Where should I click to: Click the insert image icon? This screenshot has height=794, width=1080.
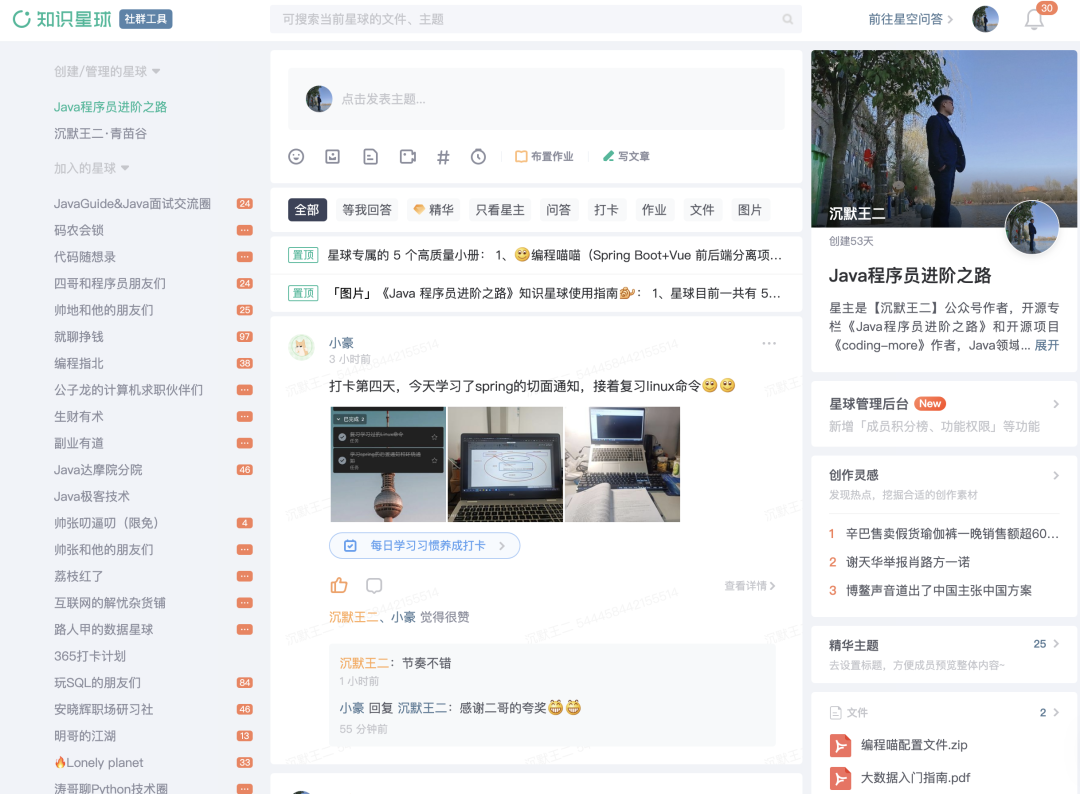[x=333, y=157]
